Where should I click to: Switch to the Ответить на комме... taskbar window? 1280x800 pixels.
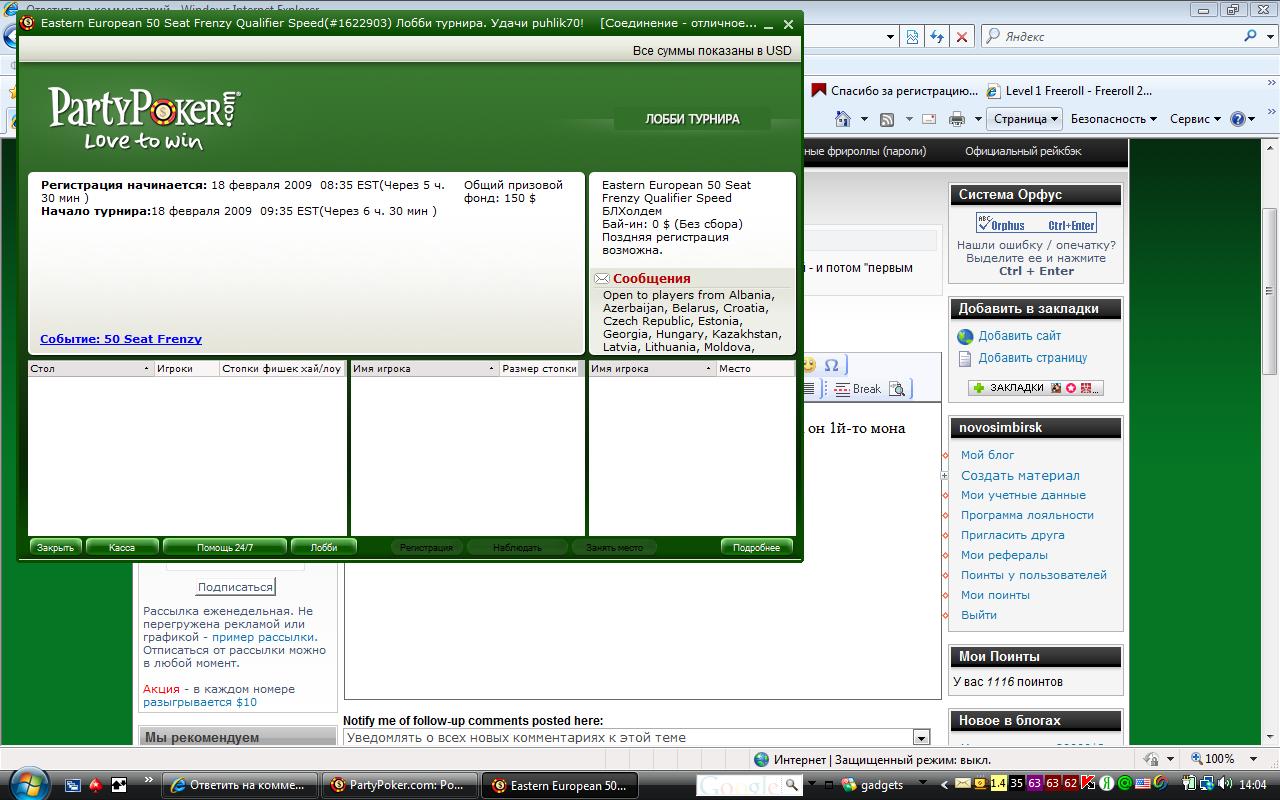[240, 785]
